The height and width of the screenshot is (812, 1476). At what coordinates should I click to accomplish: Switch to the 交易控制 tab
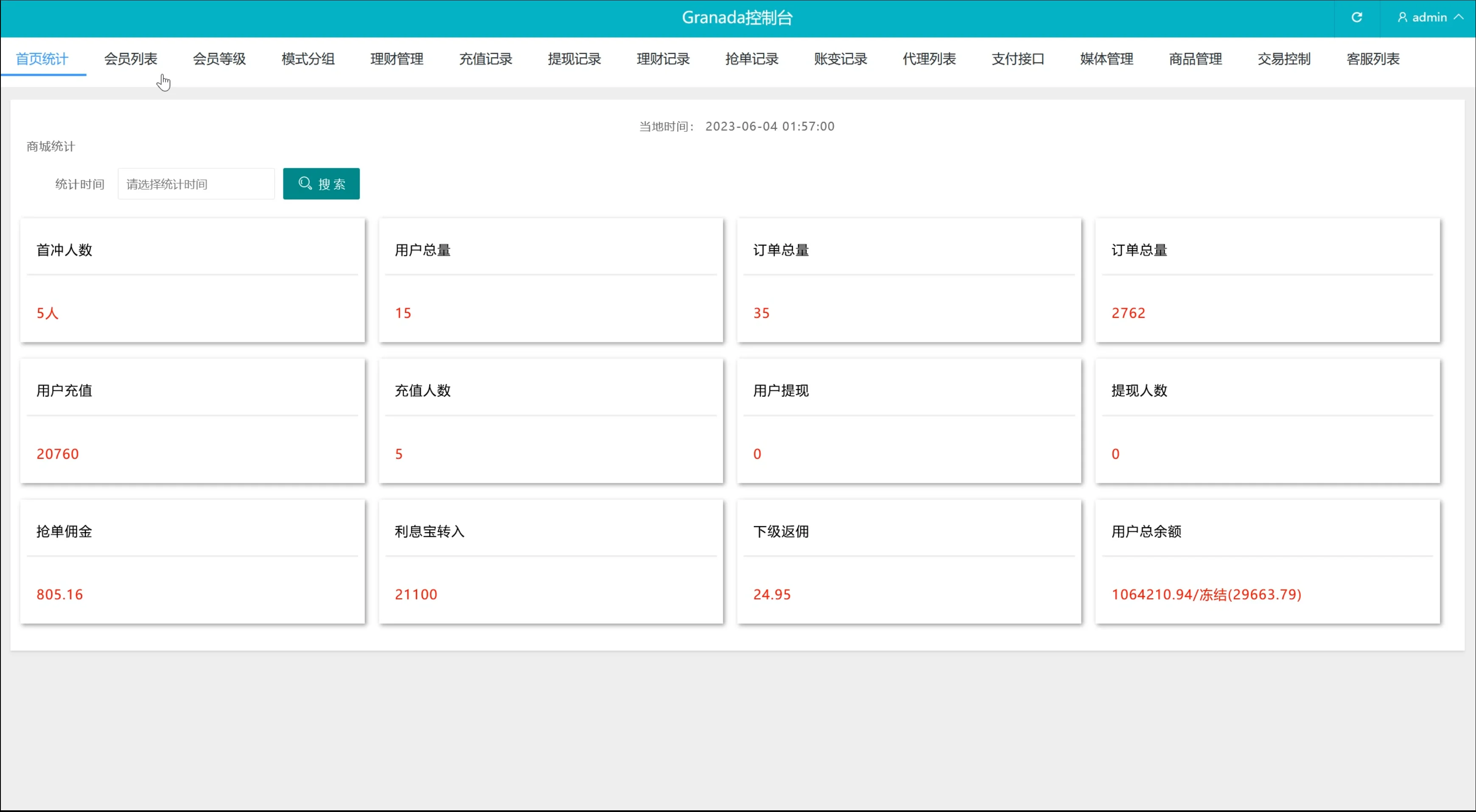click(1284, 59)
